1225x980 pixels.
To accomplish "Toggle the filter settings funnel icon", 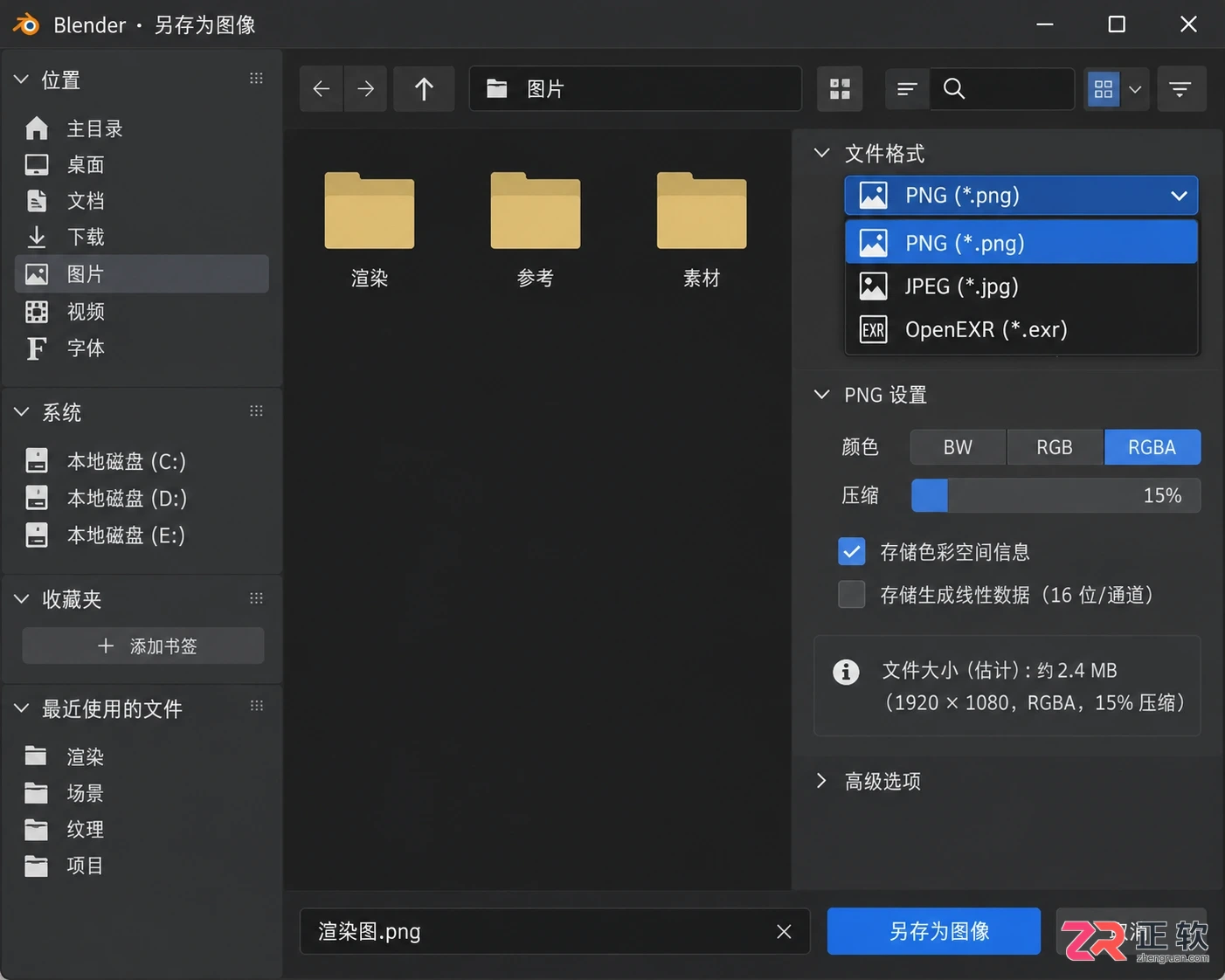I will click(x=1180, y=89).
